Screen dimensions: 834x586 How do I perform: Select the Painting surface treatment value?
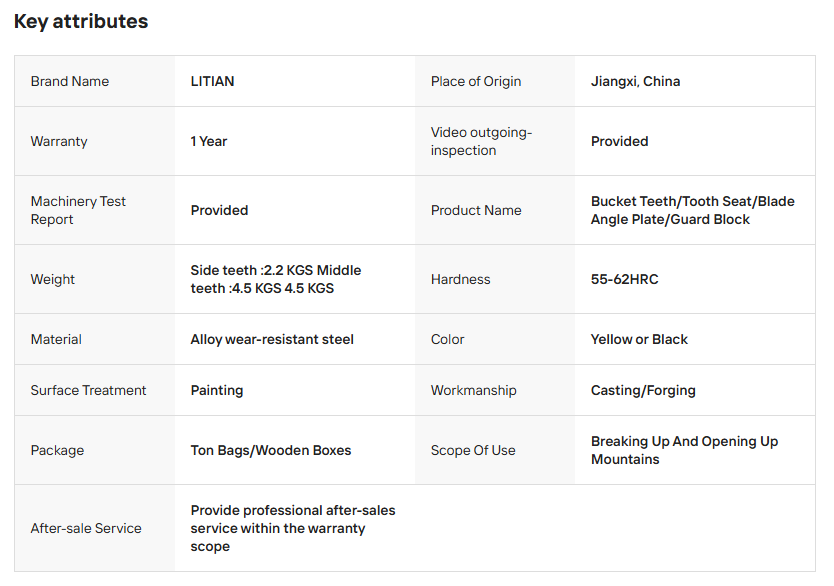click(x=216, y=390)
